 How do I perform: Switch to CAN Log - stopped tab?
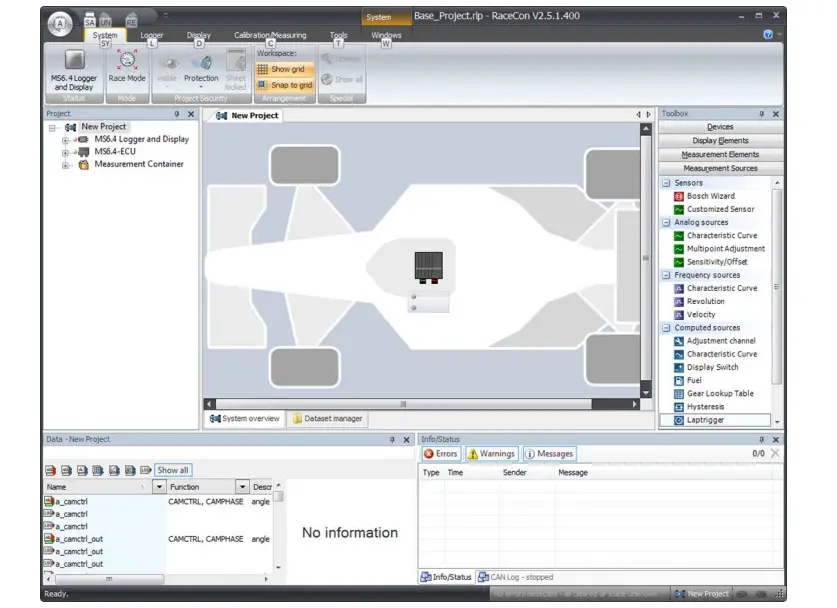[x=516, y=577]
